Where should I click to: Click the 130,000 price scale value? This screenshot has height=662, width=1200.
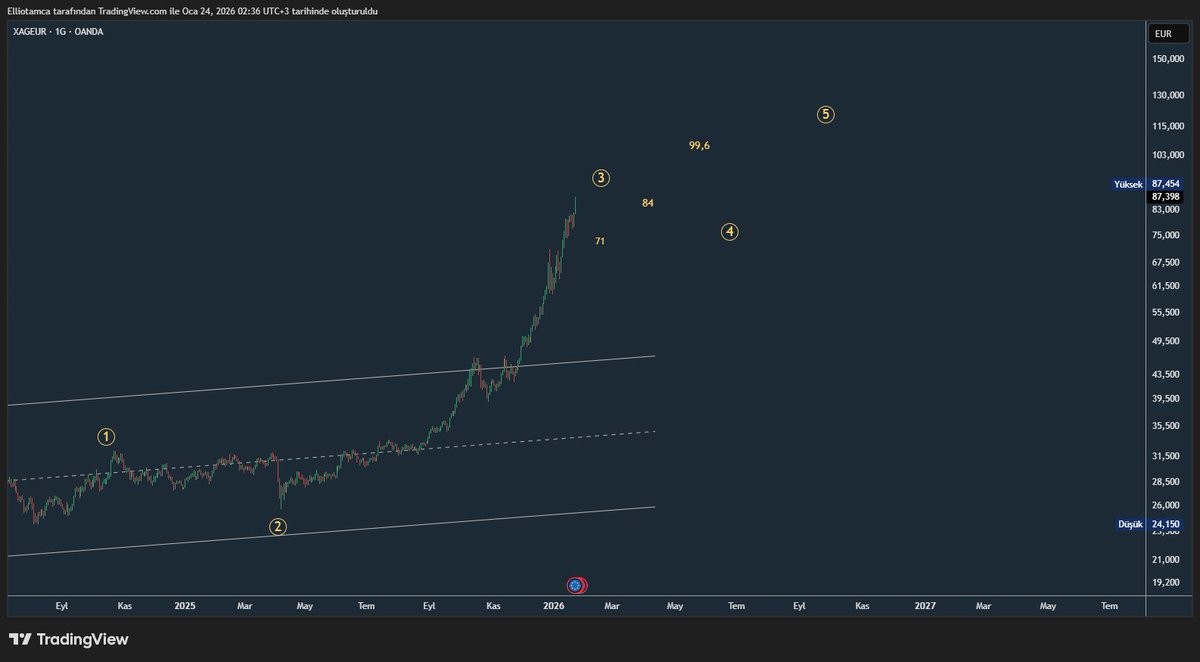click(x=1167, y=95)
